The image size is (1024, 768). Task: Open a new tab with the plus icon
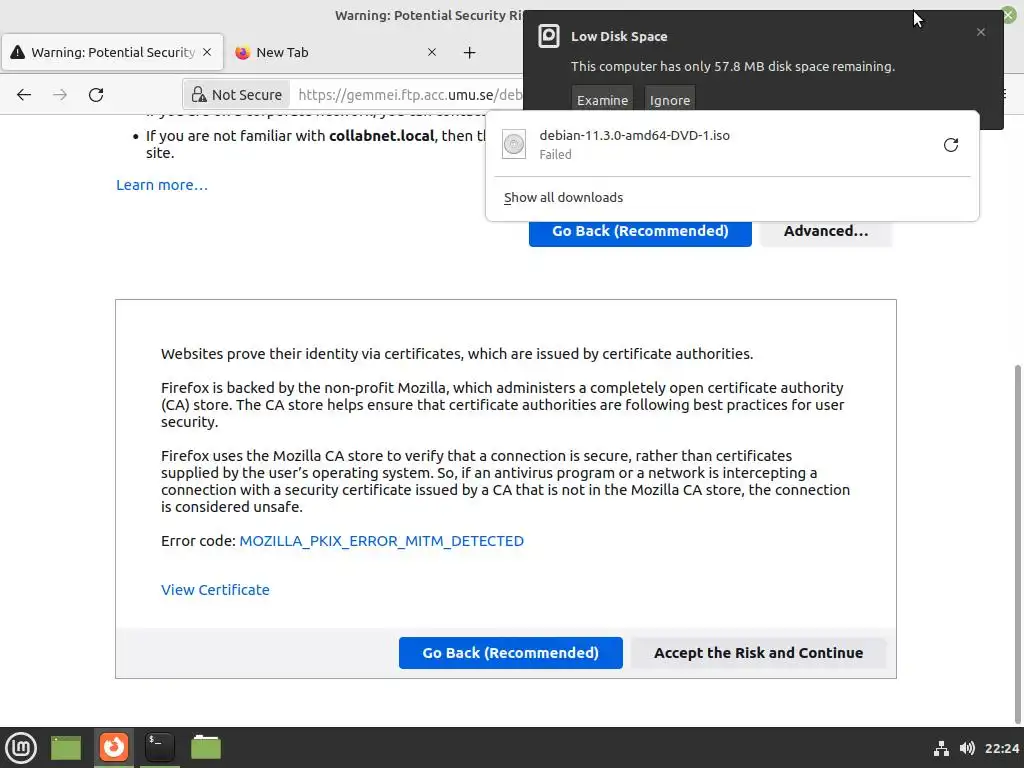(470, 52)
